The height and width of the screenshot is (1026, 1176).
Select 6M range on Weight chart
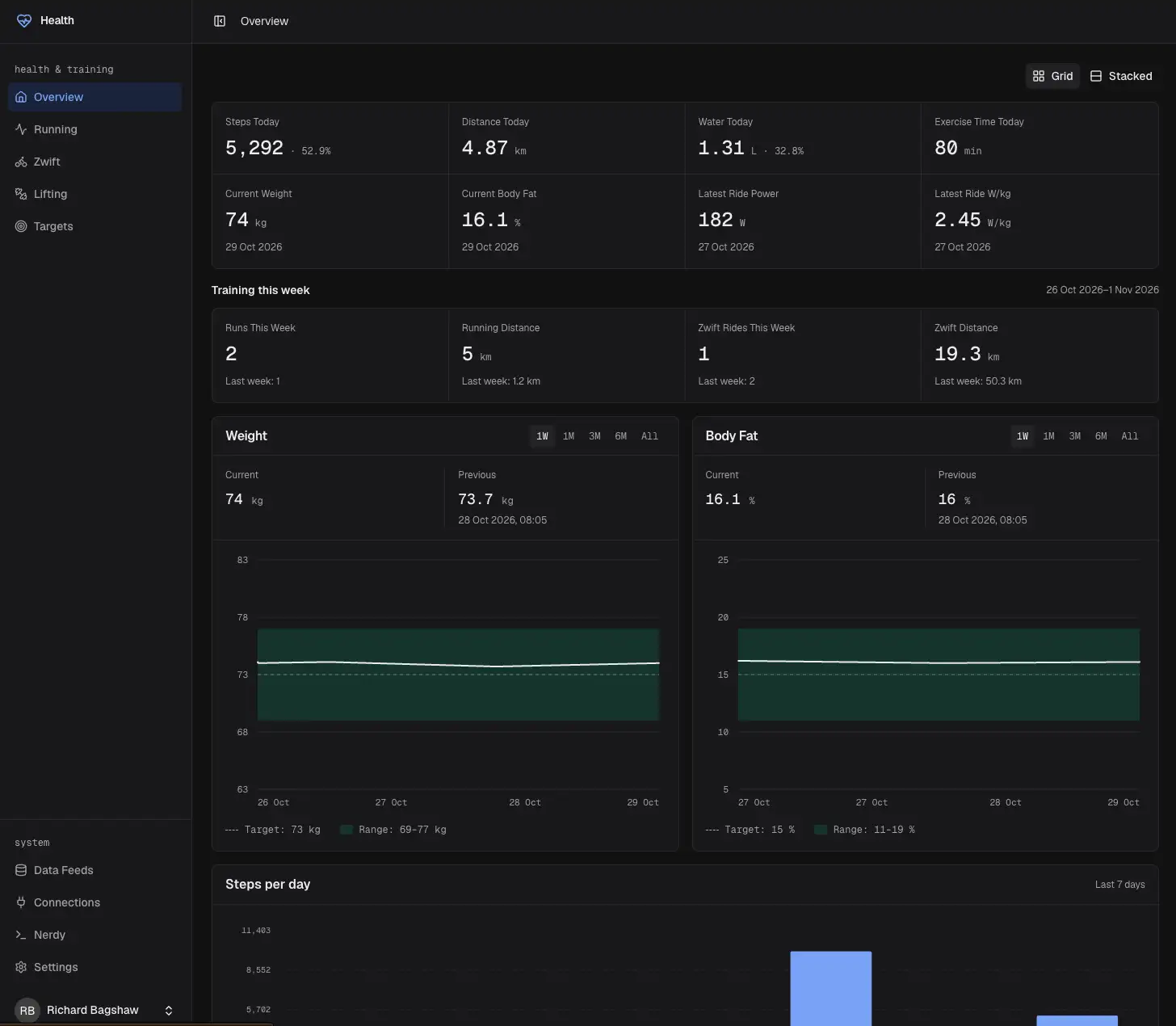coord(620,436)
